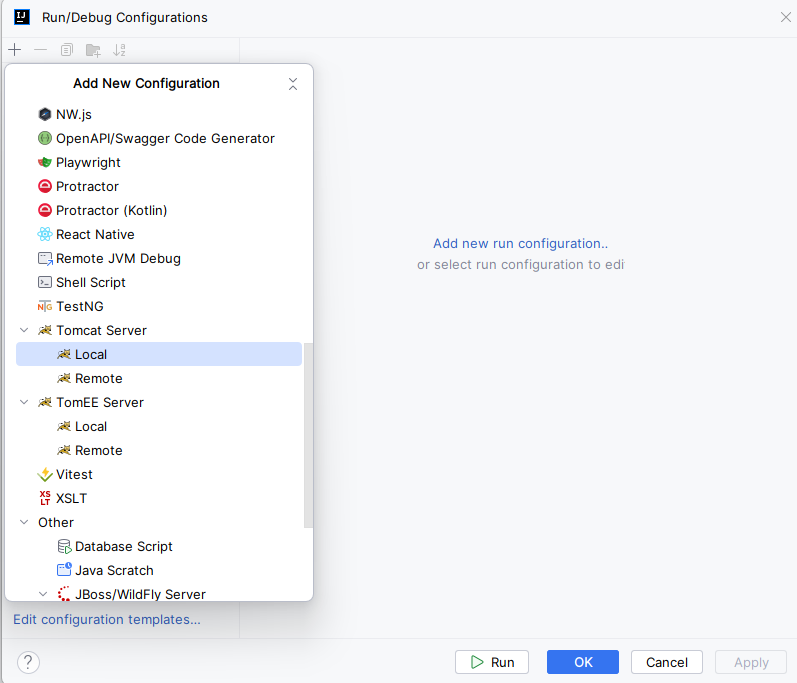Close the Add New Configuration popup
Screen dimensions: 797x683
(293, 84)
